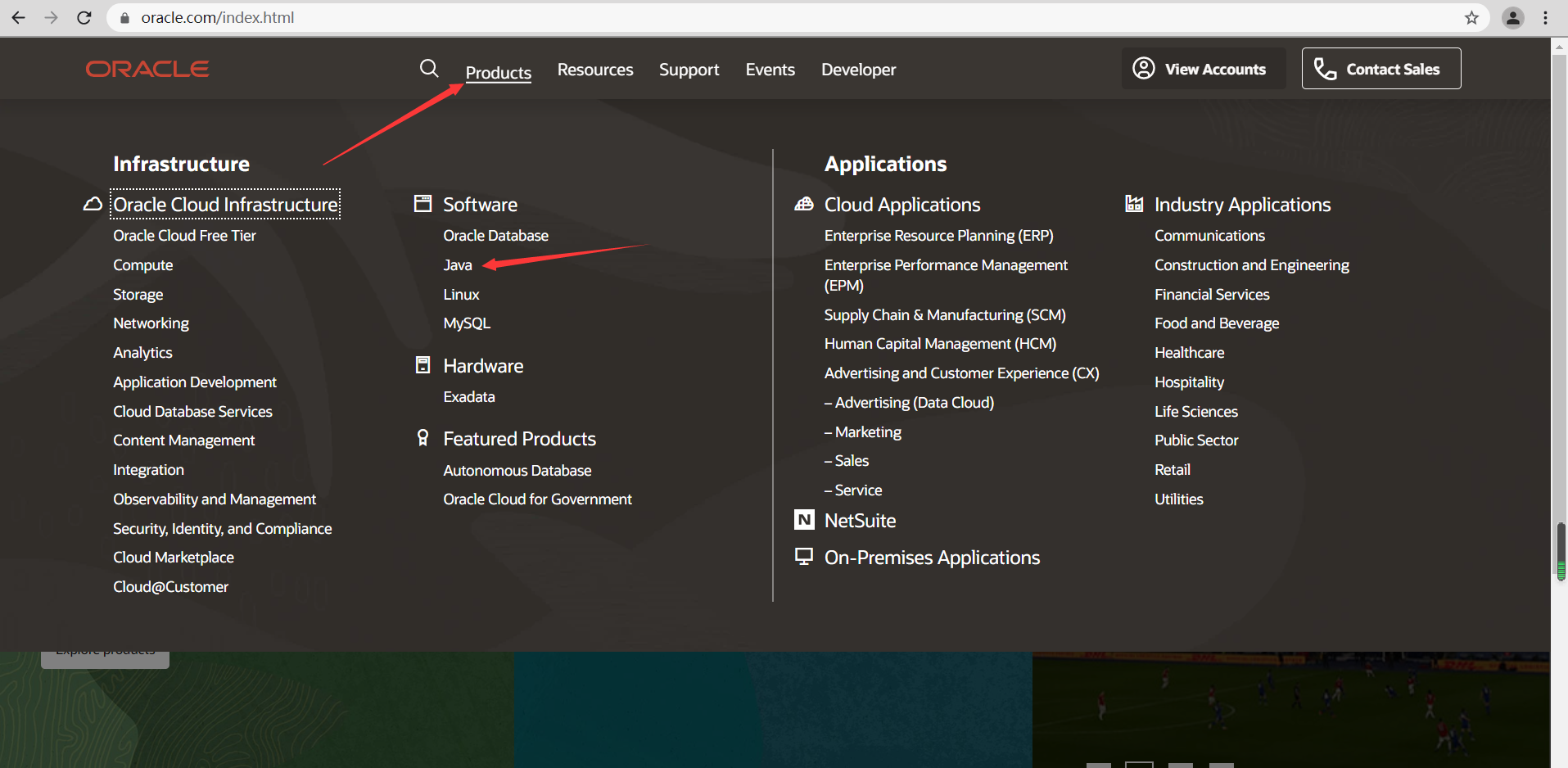This screenshot has width=1568, height=768.
Task: Bookmark page with the star icon
Action: (x=1471, y=17)
